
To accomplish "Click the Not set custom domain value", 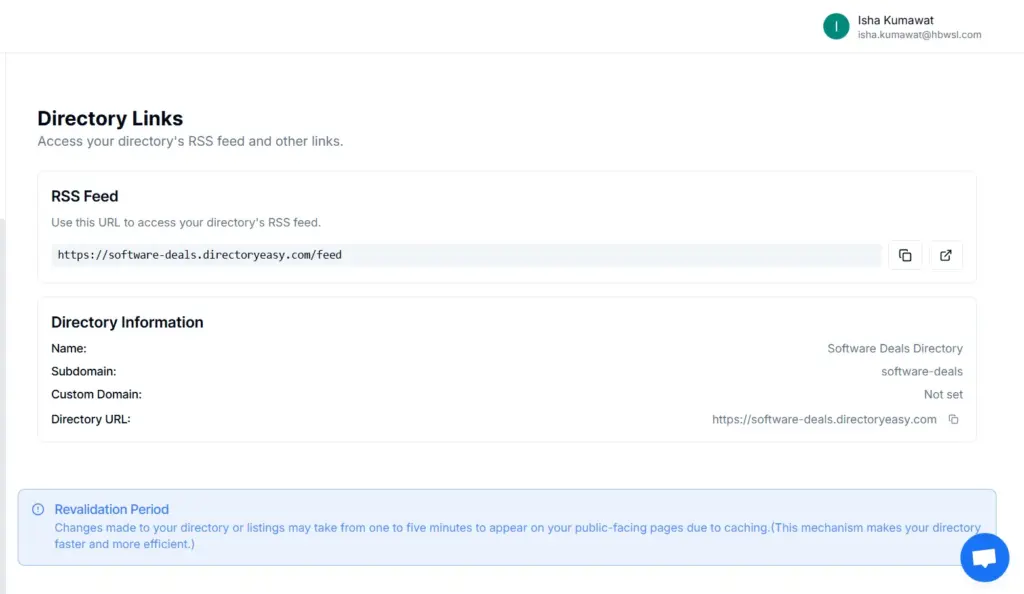I will [943, 394].
